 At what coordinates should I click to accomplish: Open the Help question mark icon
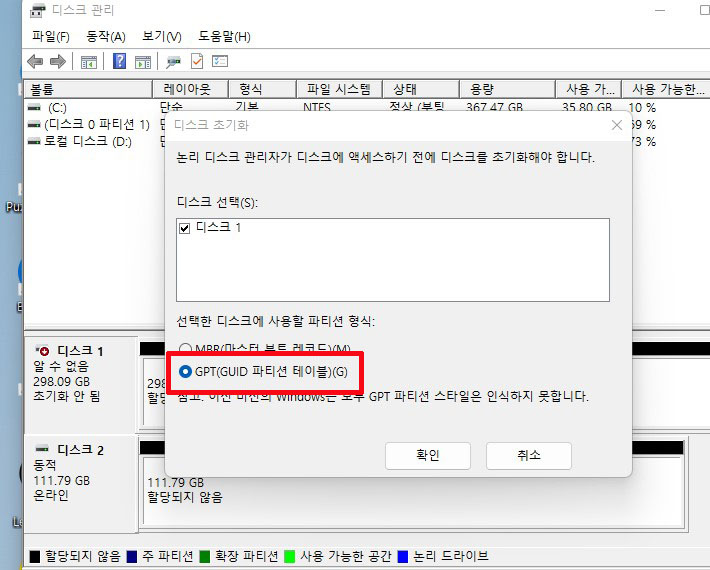click(120, 61)
